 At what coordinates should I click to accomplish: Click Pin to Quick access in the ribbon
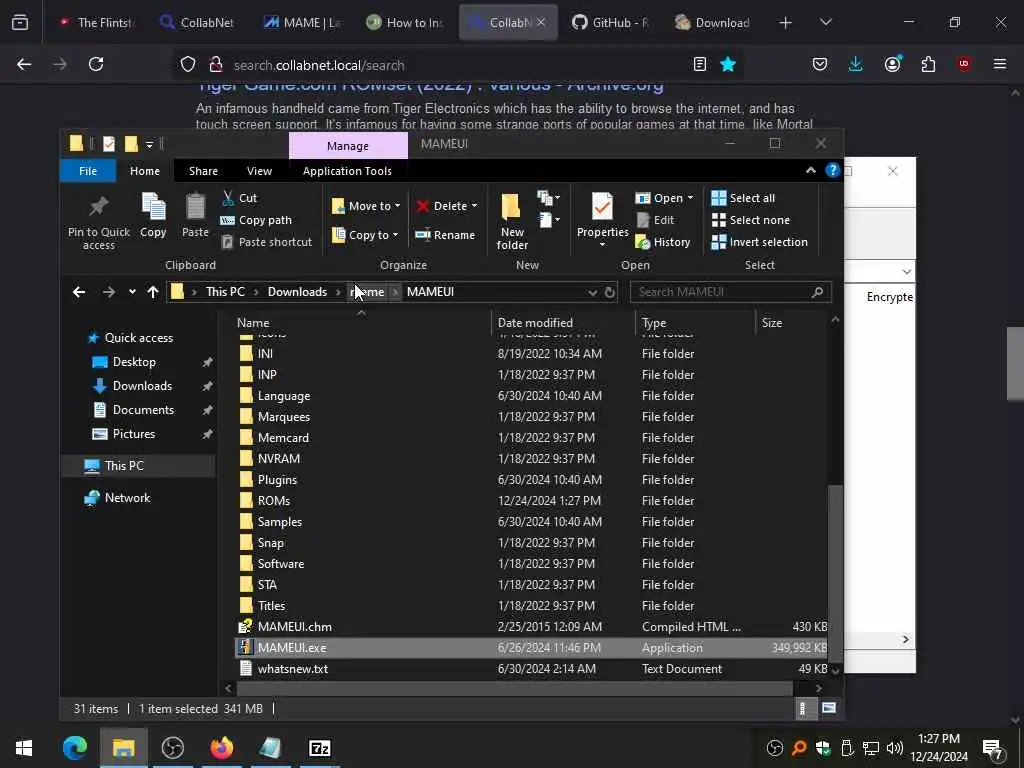[99, 222]
